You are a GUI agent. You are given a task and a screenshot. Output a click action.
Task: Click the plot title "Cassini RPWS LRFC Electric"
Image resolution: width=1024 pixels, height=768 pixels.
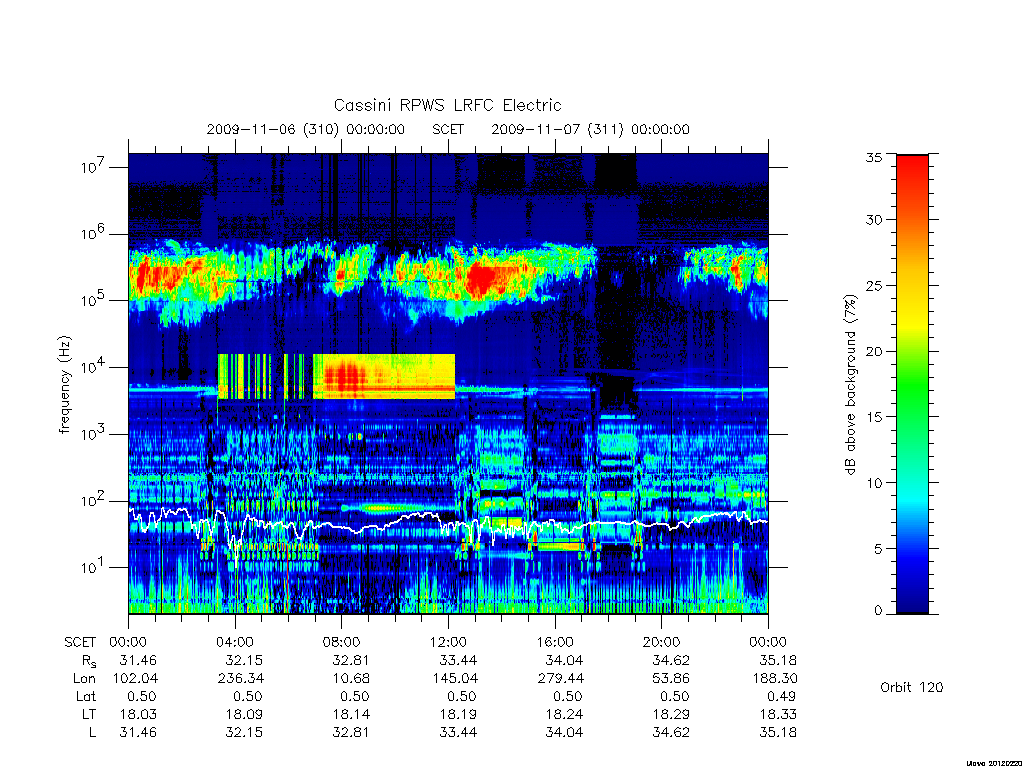tap(447, 105)
